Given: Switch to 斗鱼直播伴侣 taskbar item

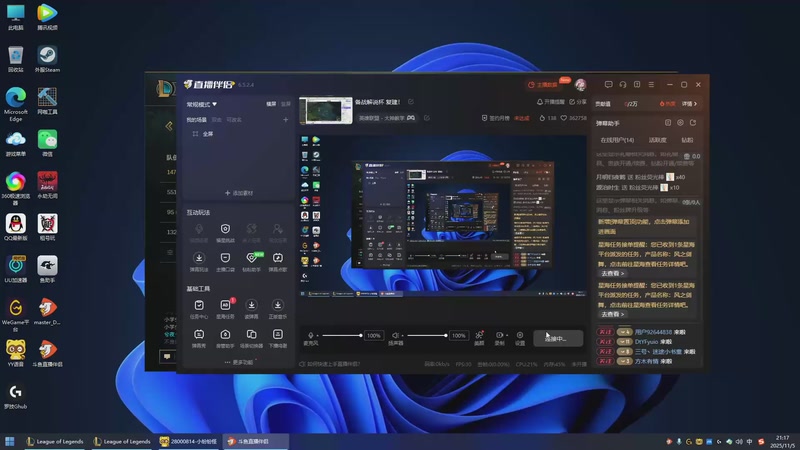Looking at the screenshot, I should click(256, 441).
